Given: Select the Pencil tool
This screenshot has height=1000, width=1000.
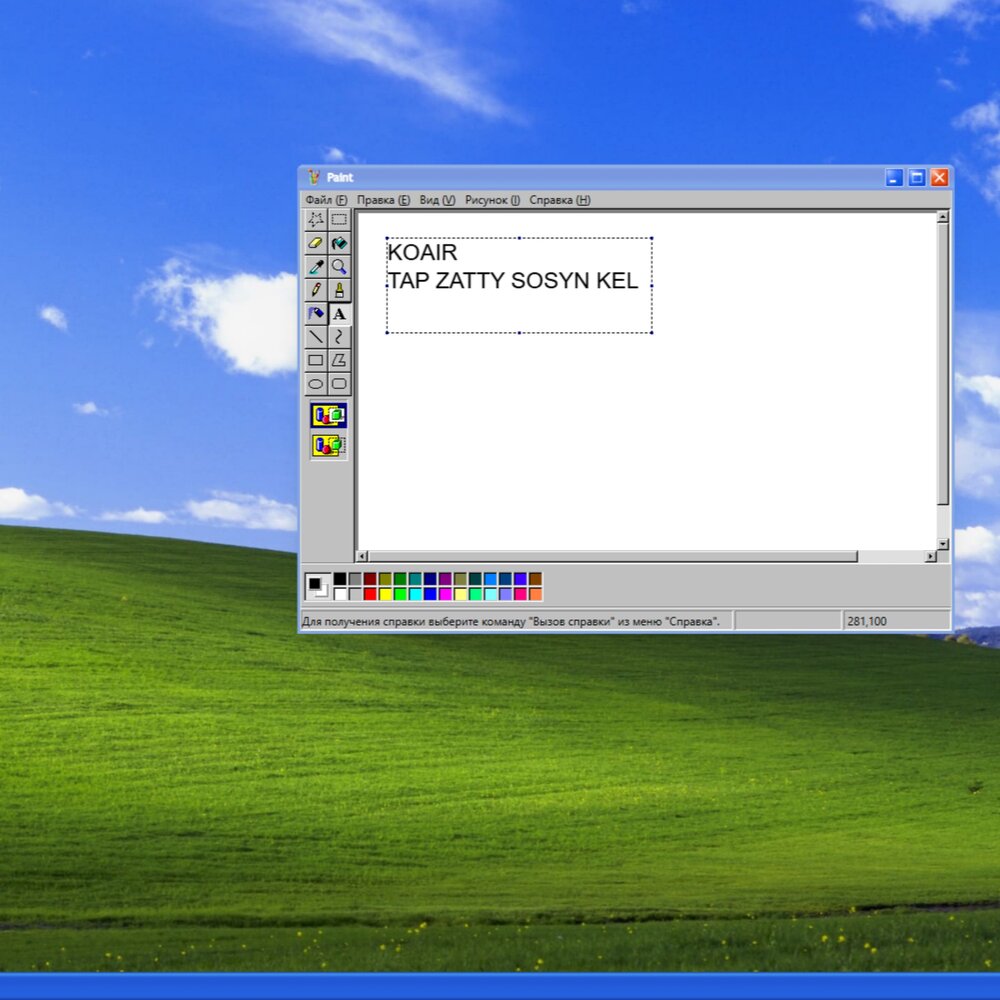Looking at the screenshot, I should tap(316, 290).
